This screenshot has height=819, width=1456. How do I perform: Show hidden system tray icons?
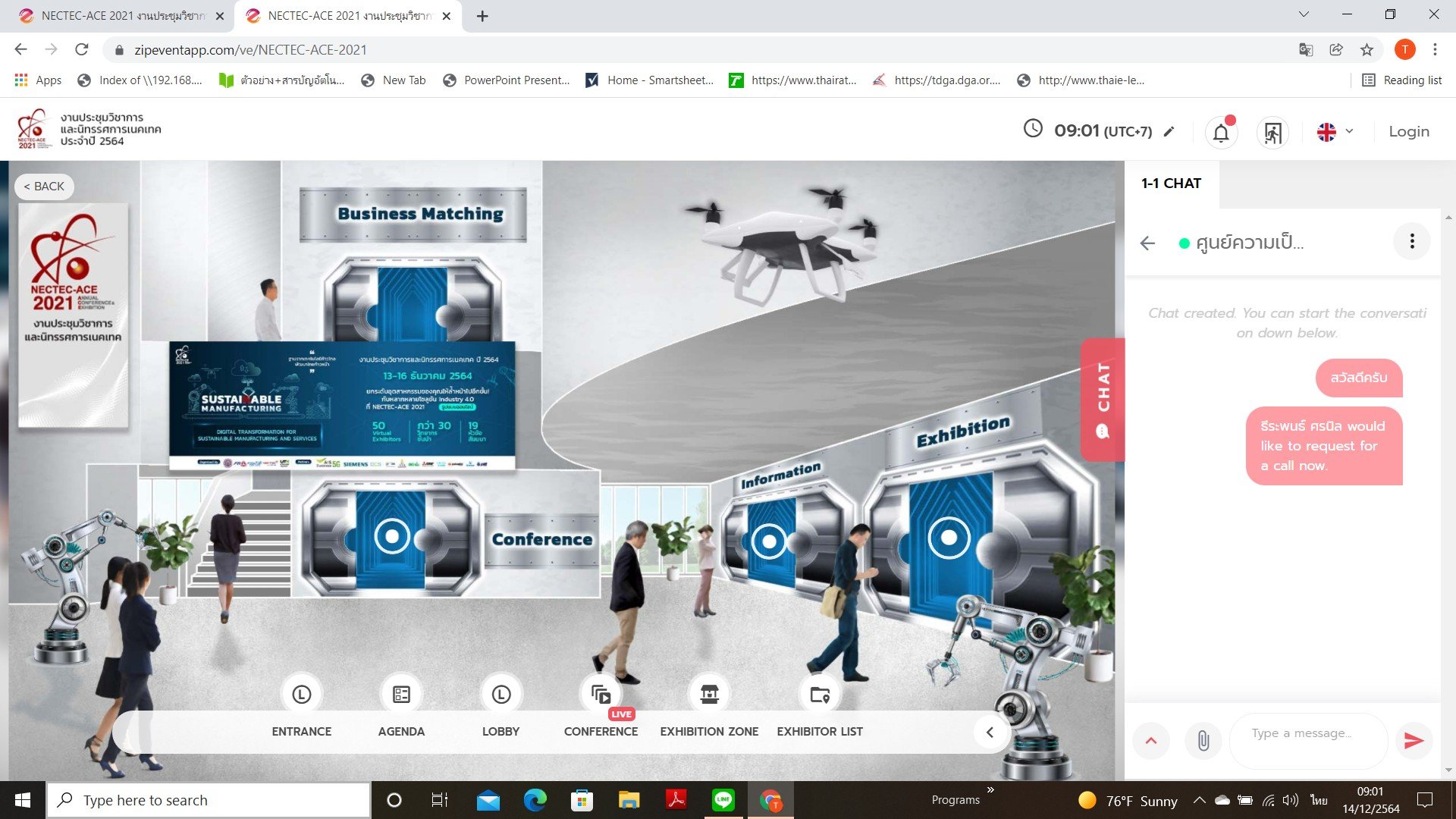point(1199,800)
